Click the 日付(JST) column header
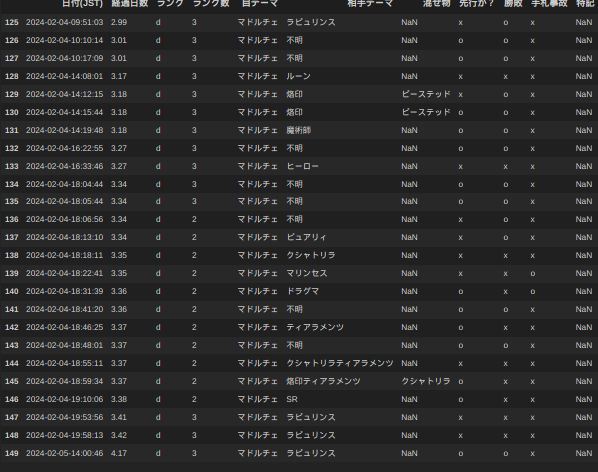The height and width of the screenshot is (472, 598). 82,3
